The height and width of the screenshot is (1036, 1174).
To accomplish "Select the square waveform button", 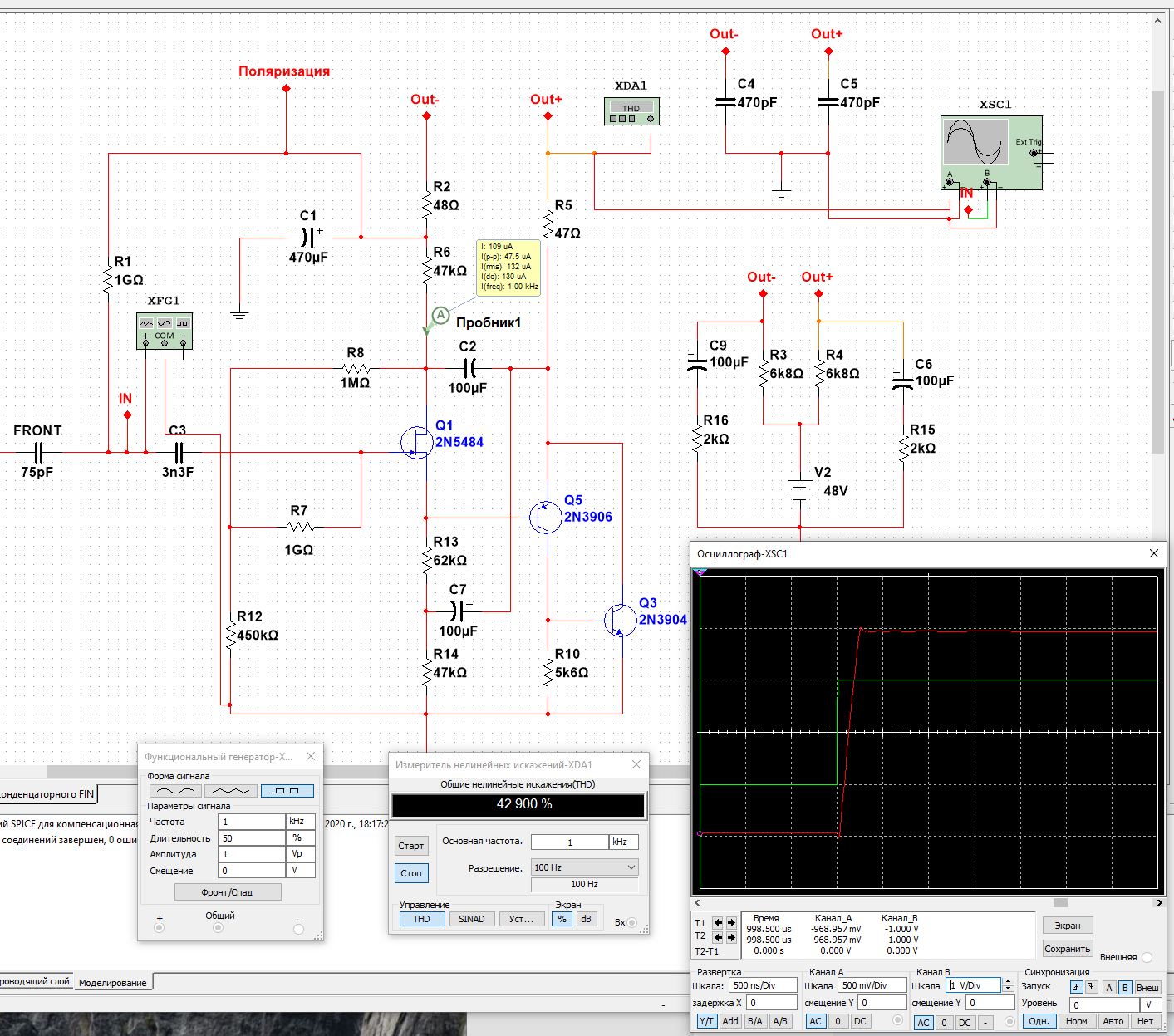I will coord(287,791).
